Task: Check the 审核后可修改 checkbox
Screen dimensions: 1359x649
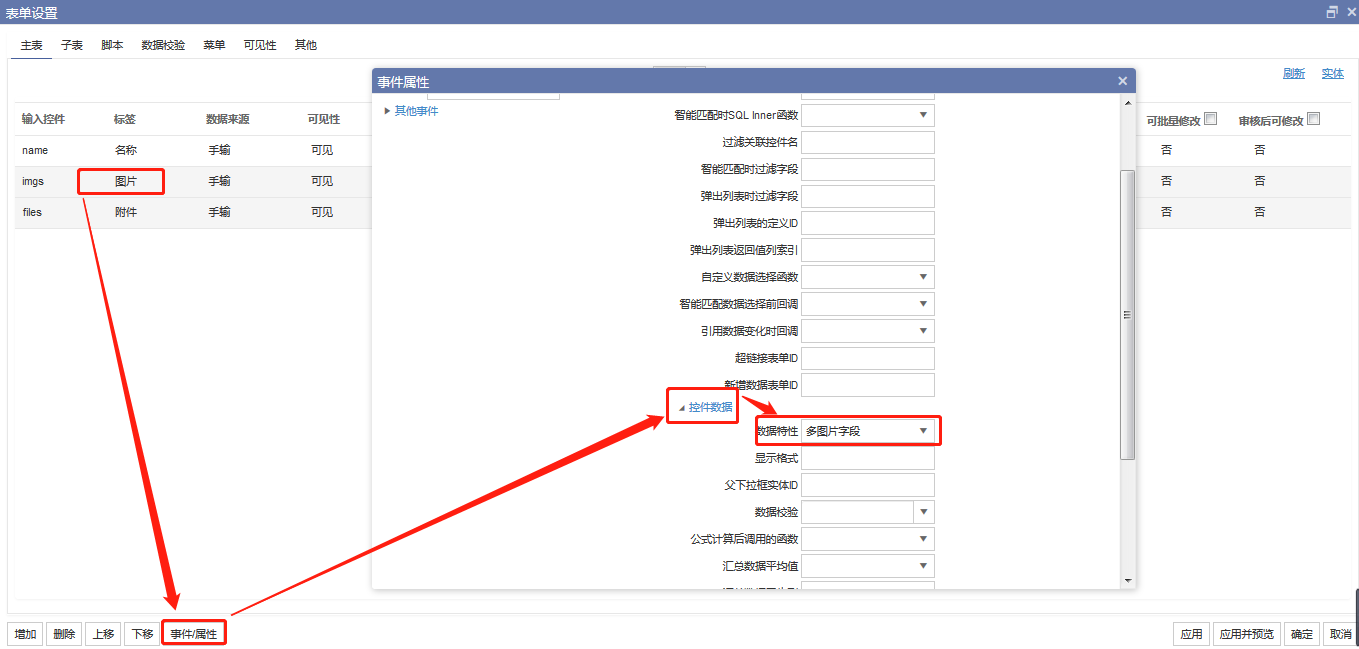Action: click(x=1313, y=117)
